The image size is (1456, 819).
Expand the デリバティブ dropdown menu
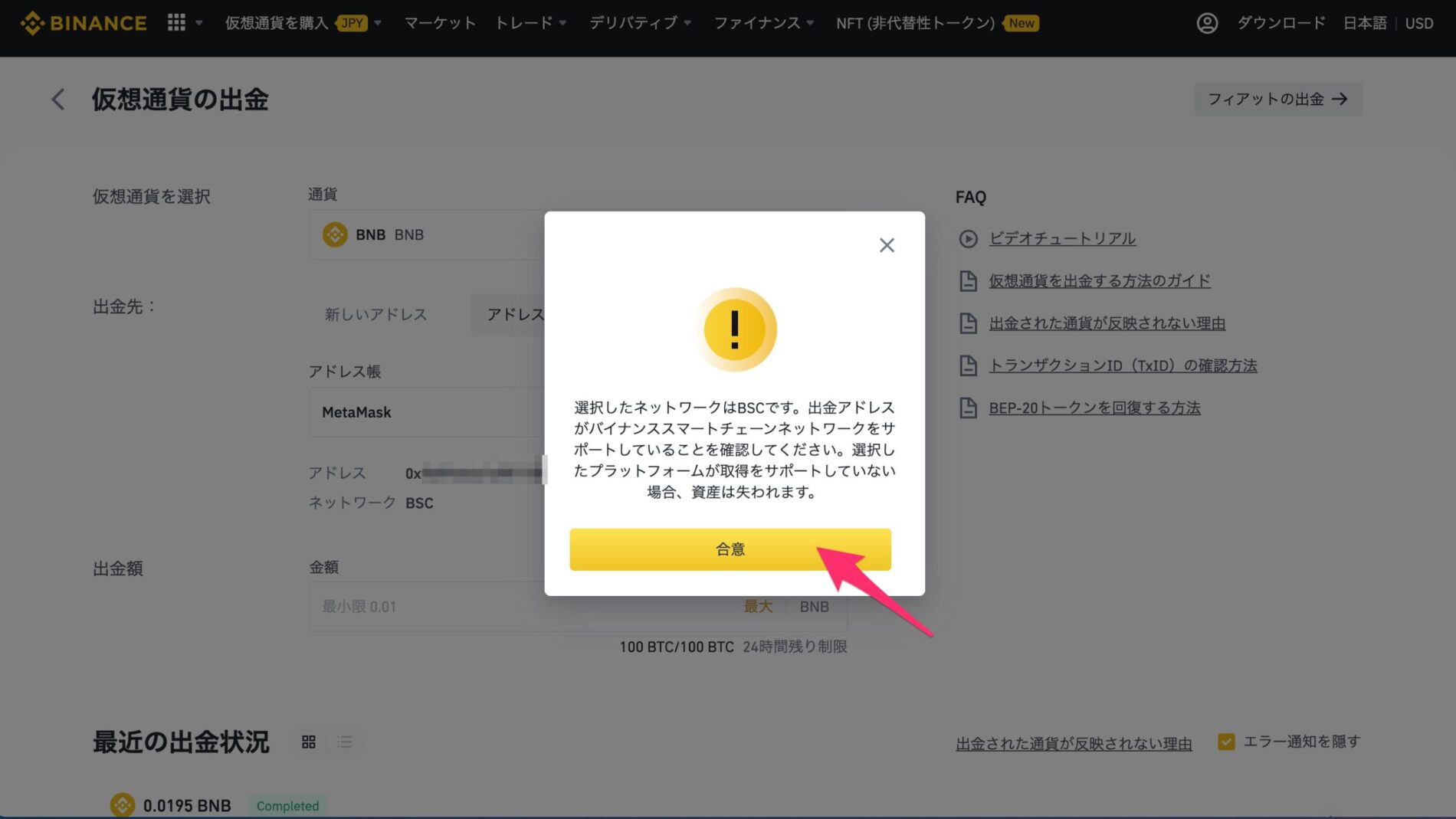(x=640, y=23)
